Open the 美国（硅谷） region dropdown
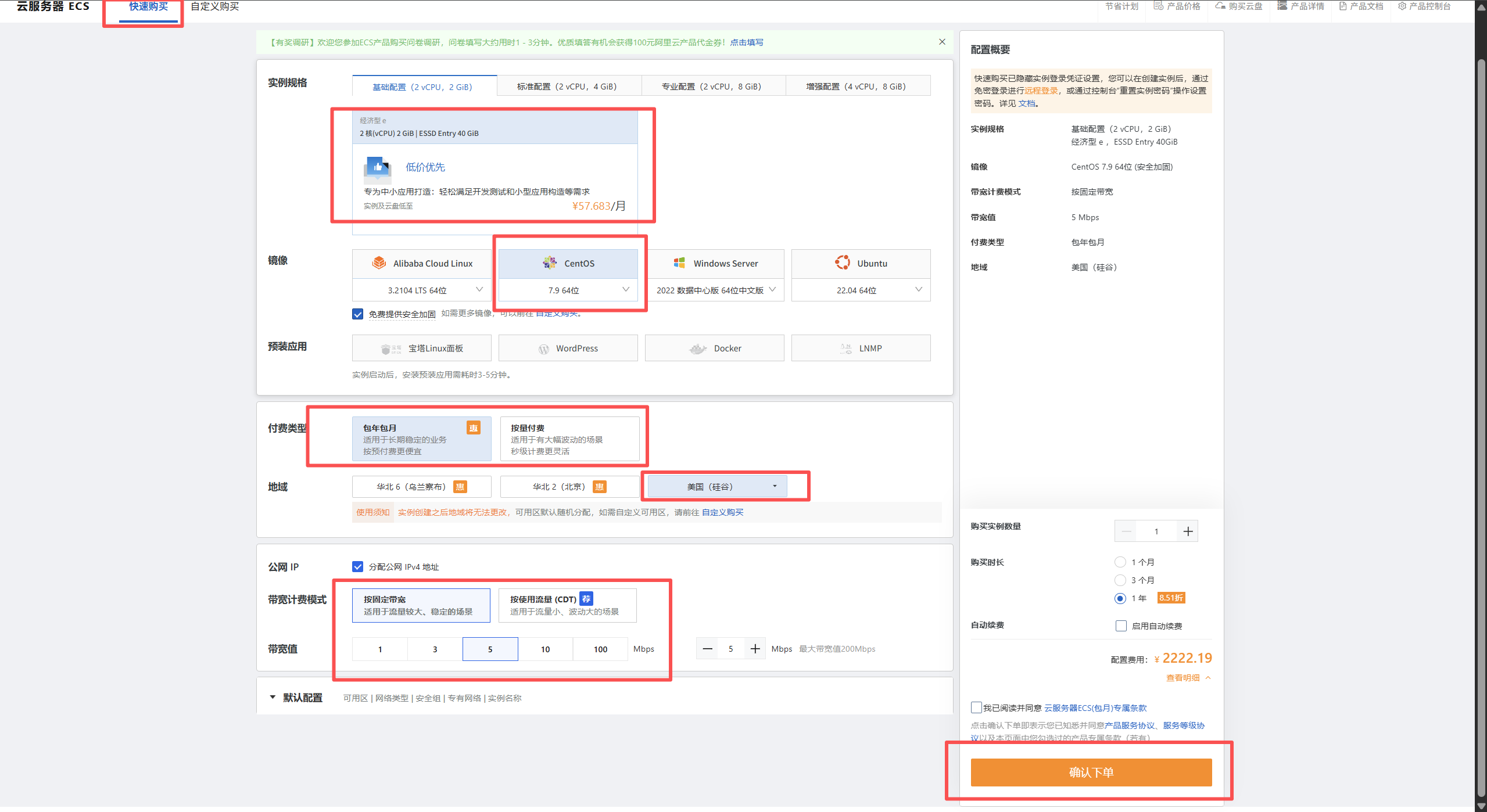Viewport: 1487px width, 812px height. click(x=717, y=487)
